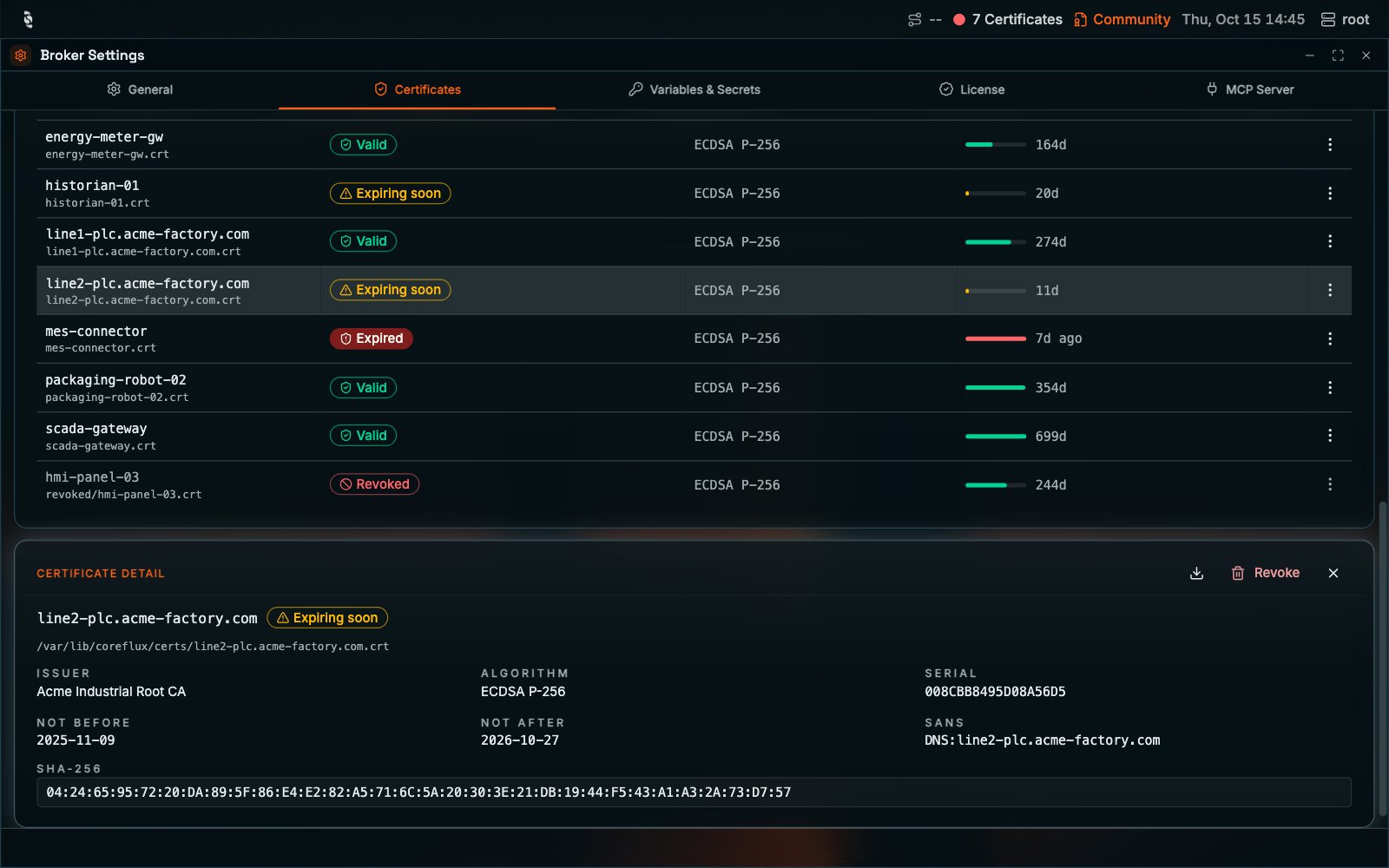The image size is (1389, 868).
Task: Open actions menu for line2-plc.acme-factory.com row
Action: point(1329,290)
